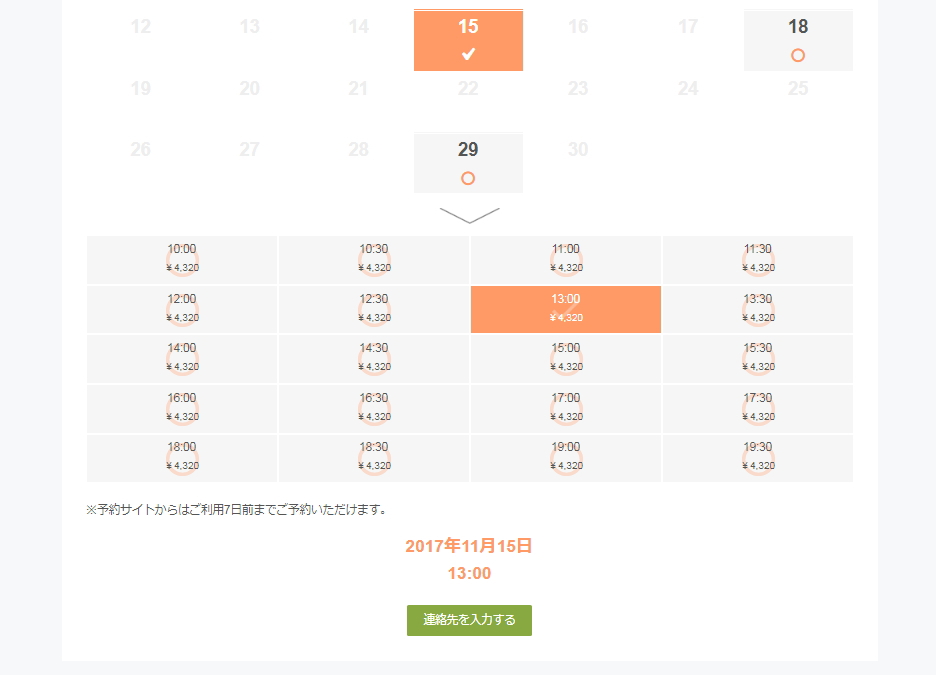
Task: Click the availability circle under date 29
Action: 468,178
